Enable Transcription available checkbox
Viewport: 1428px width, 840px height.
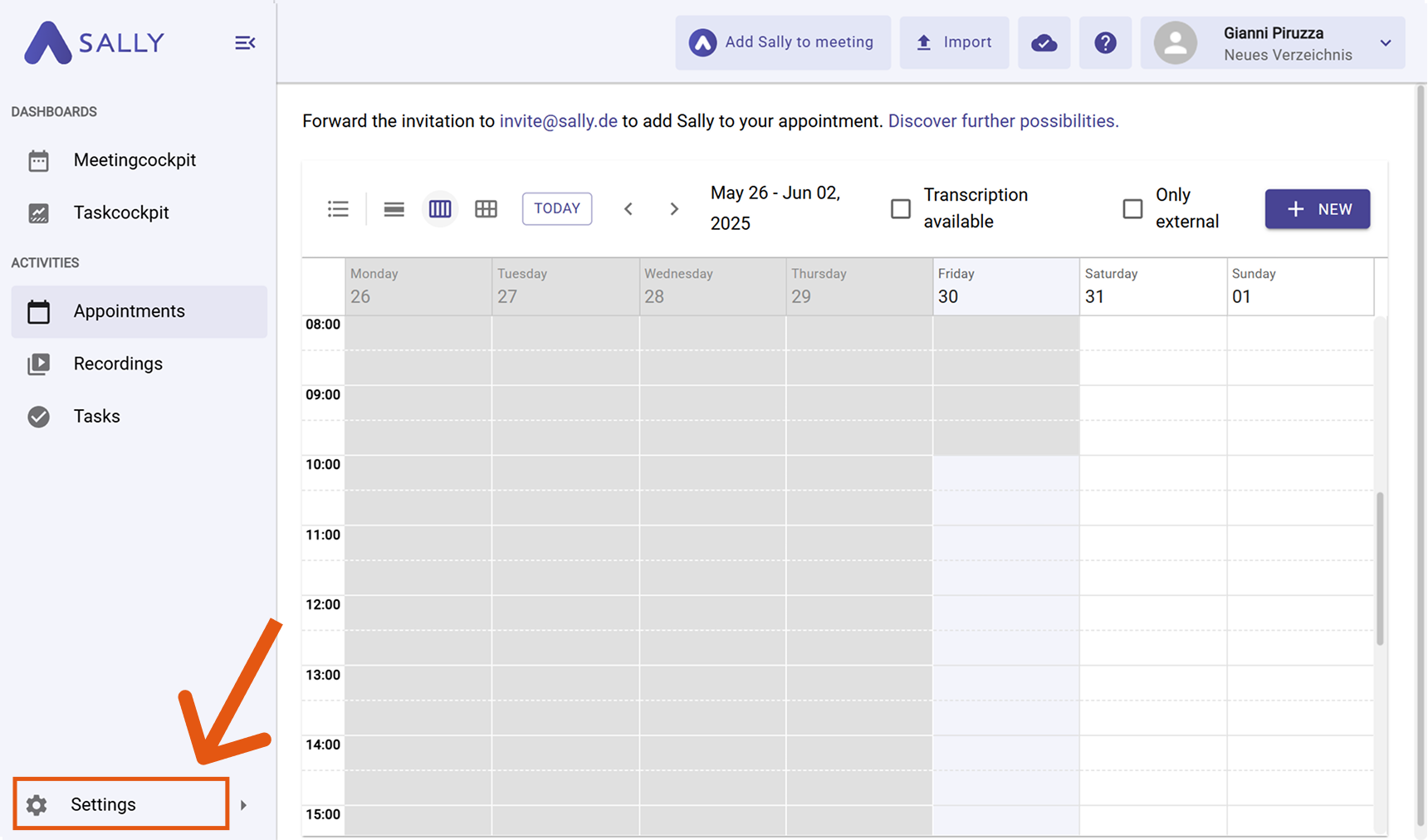point(901,208)
